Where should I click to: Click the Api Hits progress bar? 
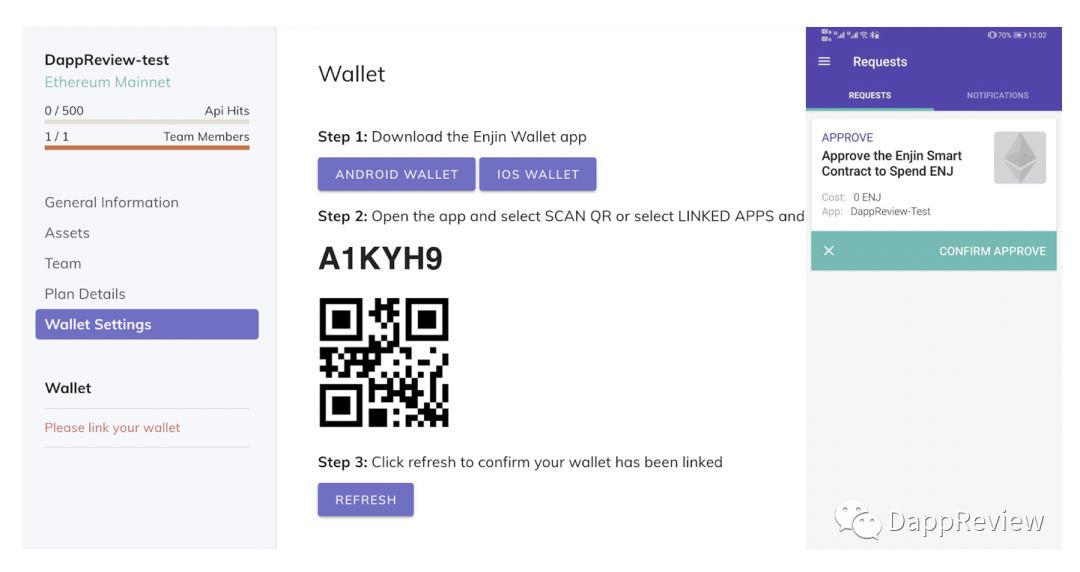click(x=147, y=121)
